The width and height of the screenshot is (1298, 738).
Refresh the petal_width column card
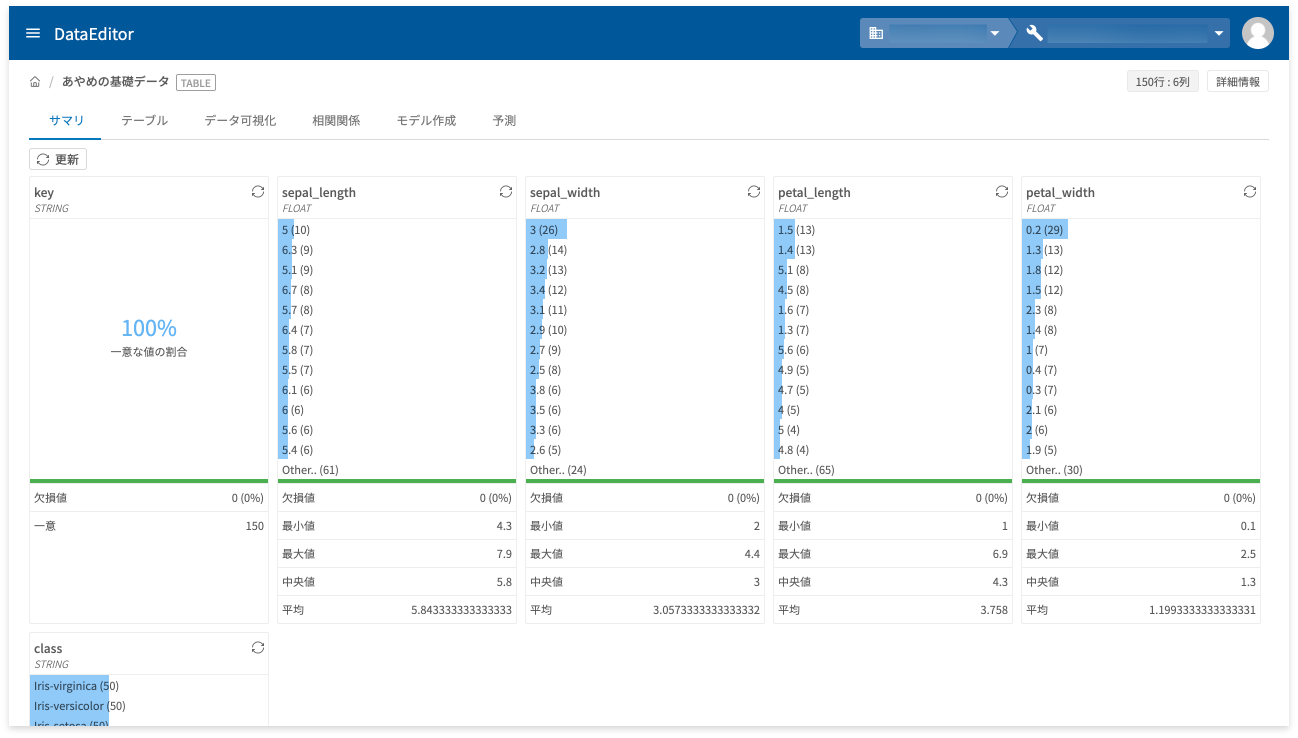pos(1250,191)
